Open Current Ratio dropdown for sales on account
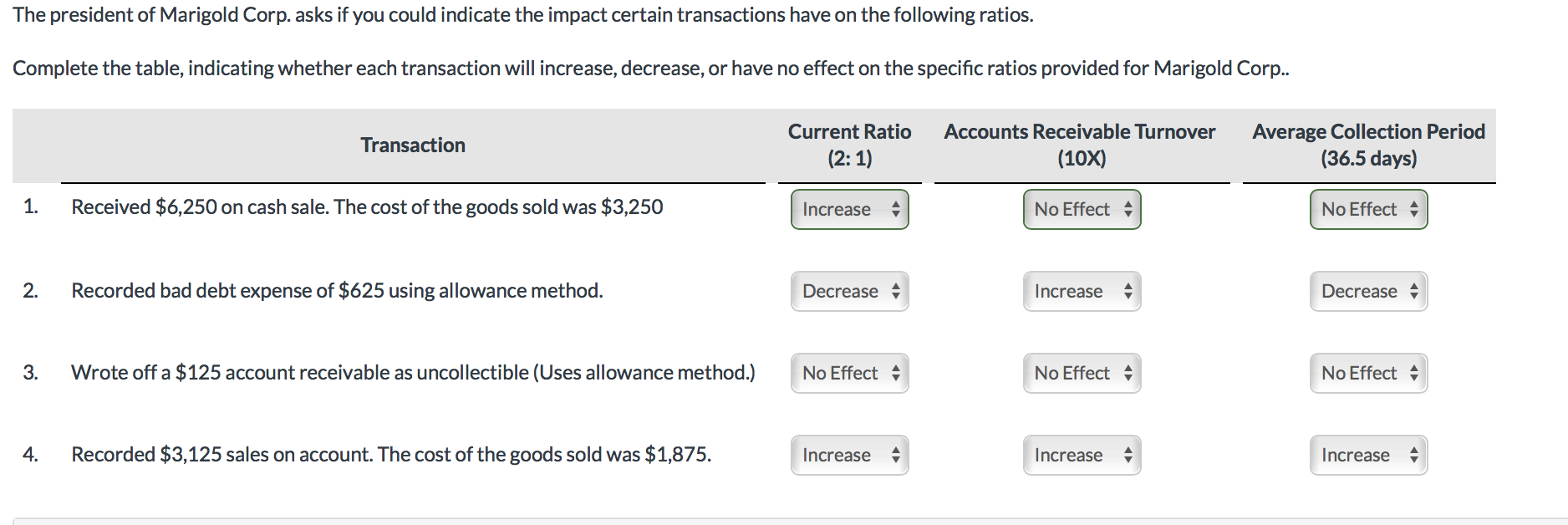 849,455
